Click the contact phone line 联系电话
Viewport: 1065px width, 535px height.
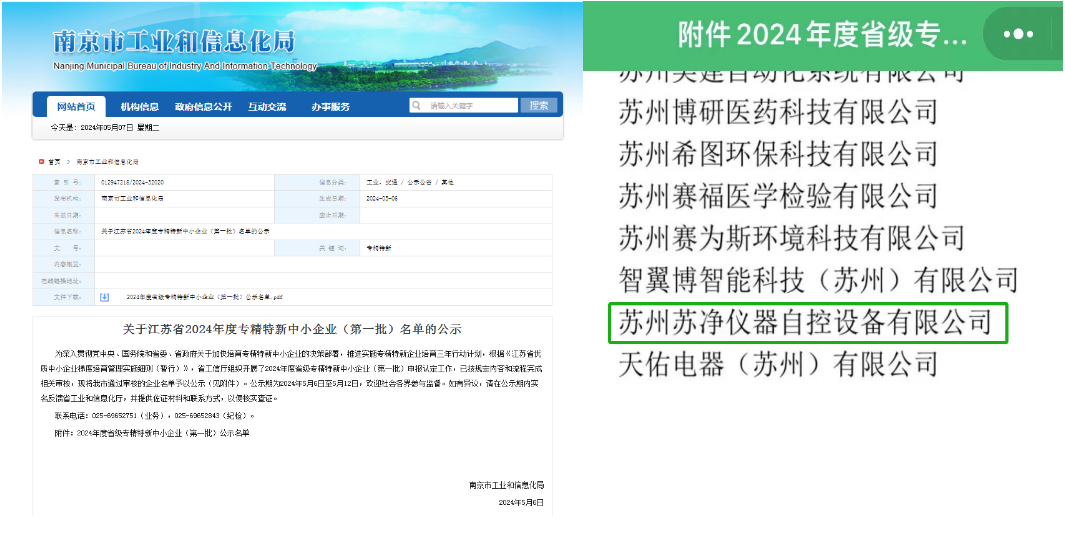(154, 416)
